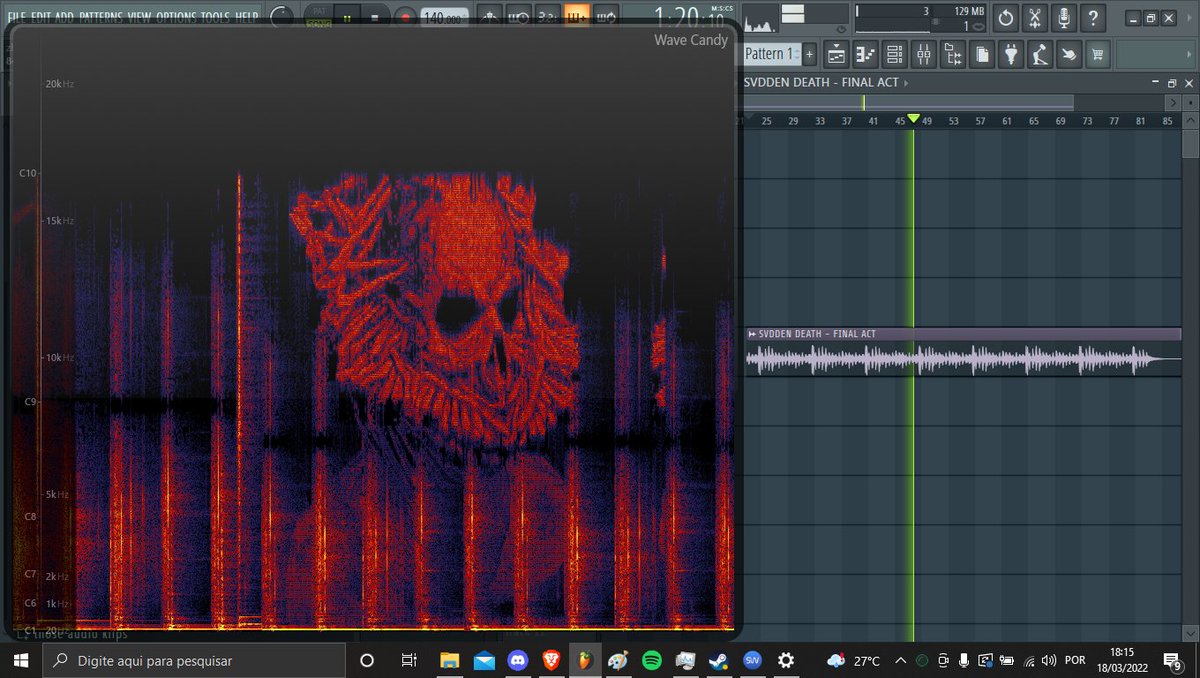Image resolution: width=1200 pixels, height=678 pixels.
Task: Toggle the countdown before recording
Action: (x=547, y=17)
